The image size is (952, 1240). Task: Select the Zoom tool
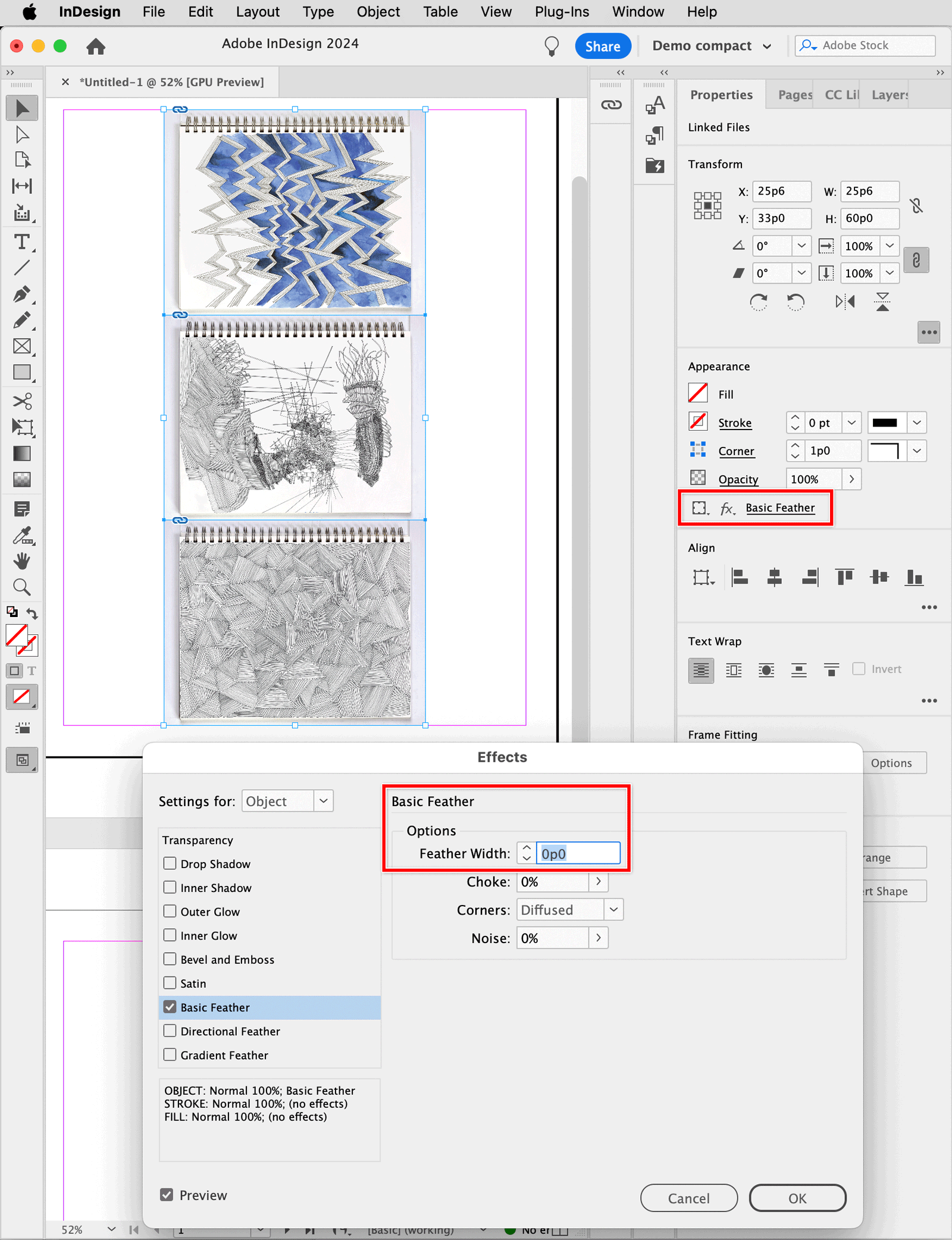22,587
